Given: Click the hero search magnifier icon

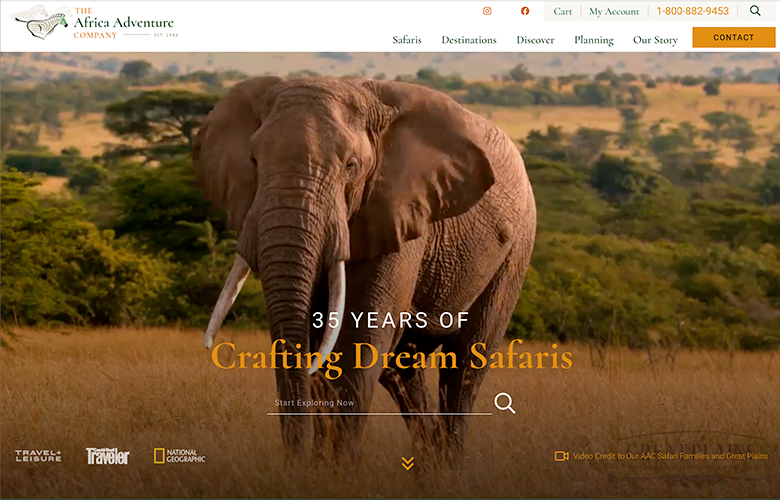Looking at the screenshot, I should tap(504, 402).
